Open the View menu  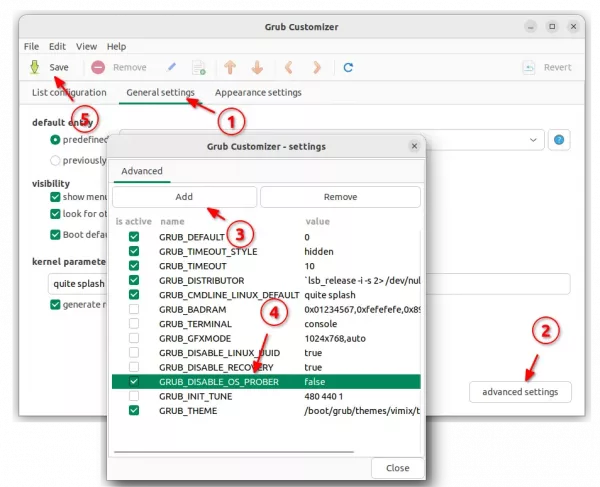[x=86, y=47]
